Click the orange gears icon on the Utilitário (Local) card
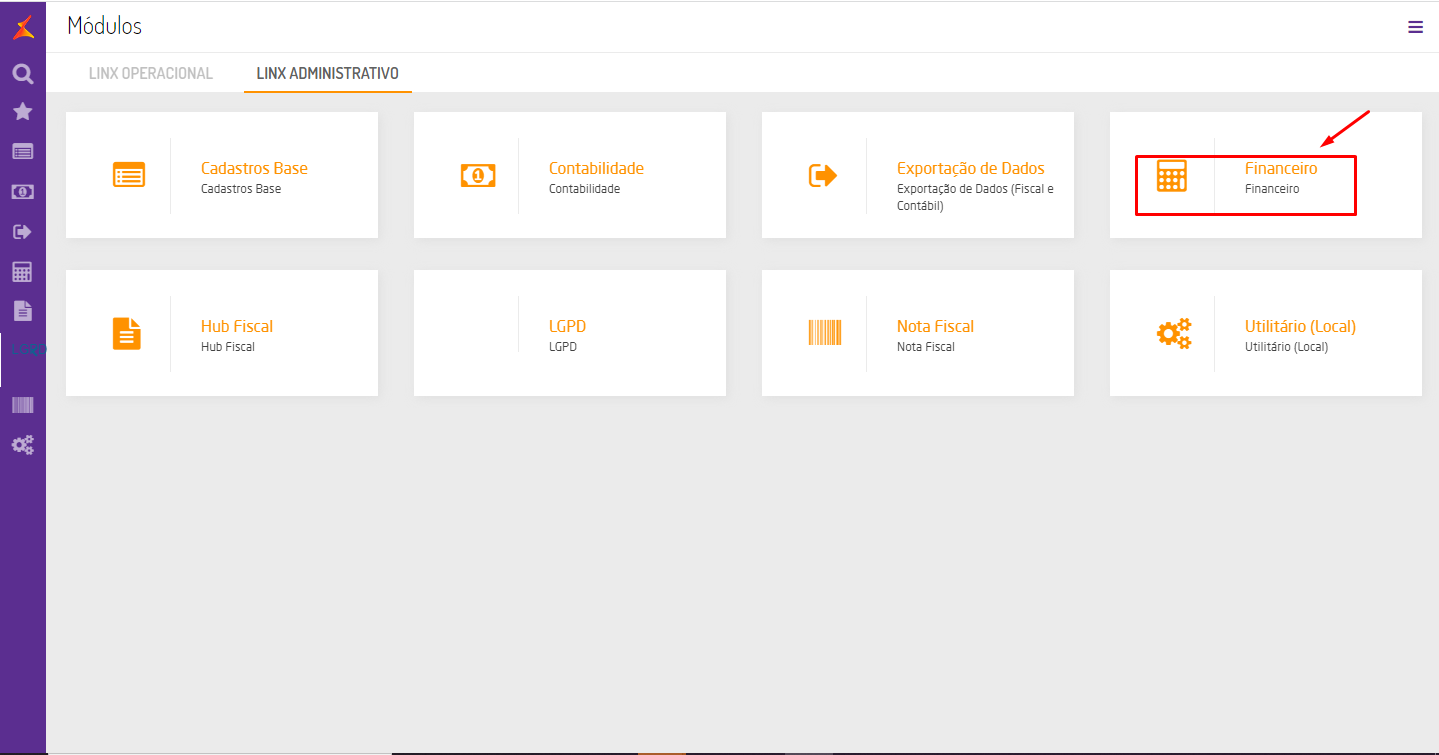Image resolution: width=1439 pixels, height=755 pixels. 1174,333
